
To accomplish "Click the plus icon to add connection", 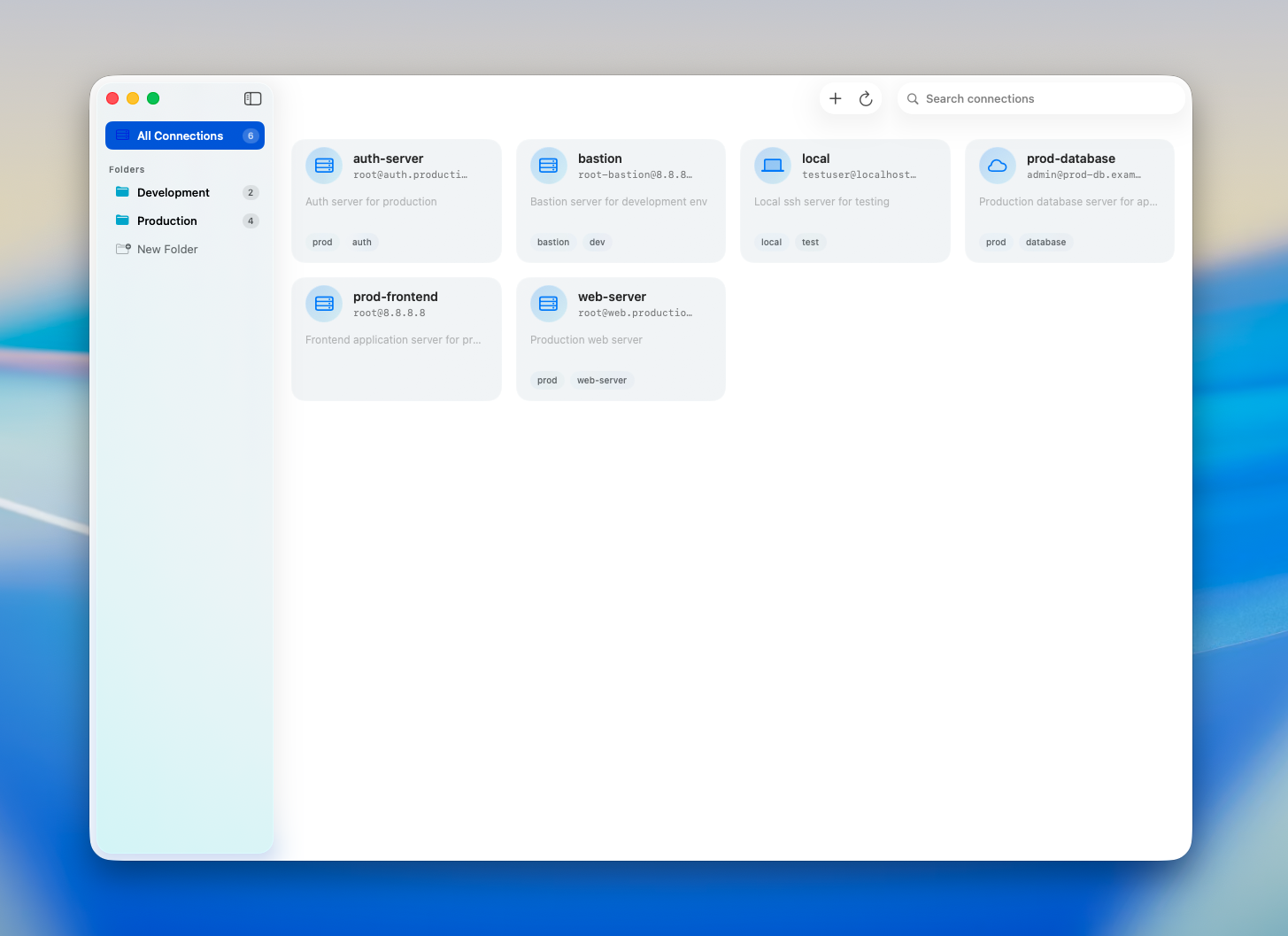I will click(x=836, y=98).
